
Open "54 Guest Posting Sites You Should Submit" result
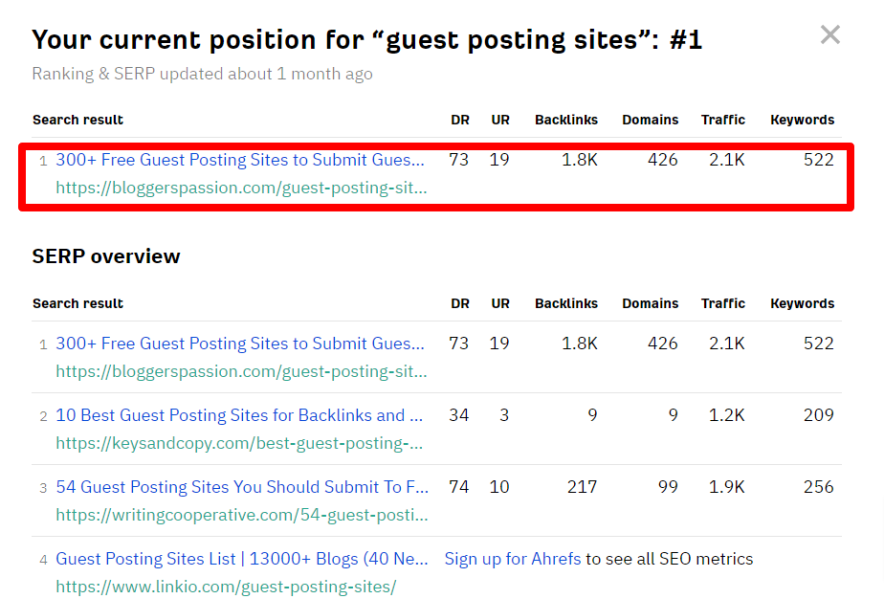241,488
